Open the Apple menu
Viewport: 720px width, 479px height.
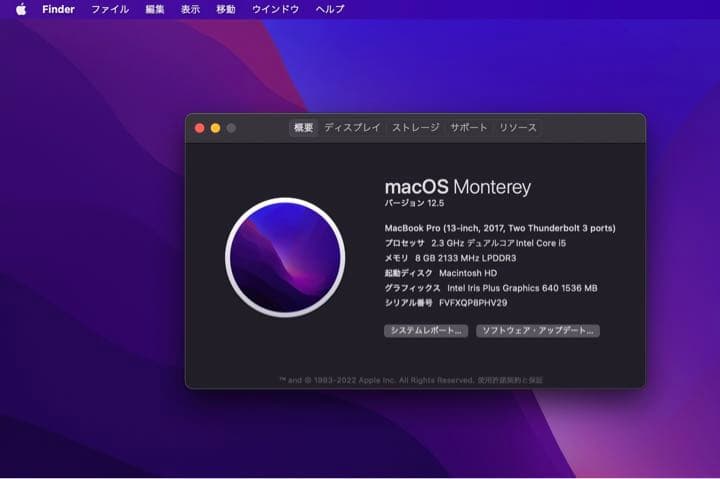[x=21, y=9]
